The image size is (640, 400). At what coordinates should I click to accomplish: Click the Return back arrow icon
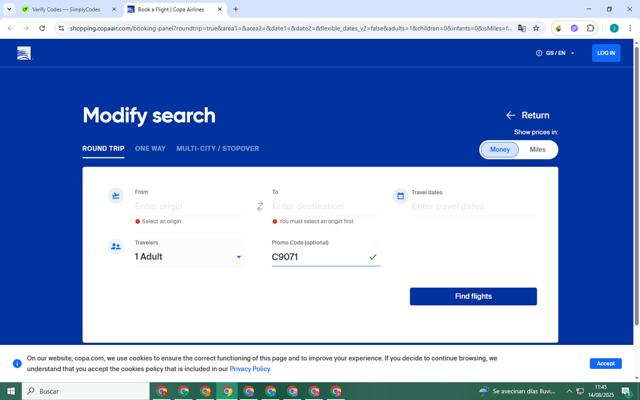(510, 116)
